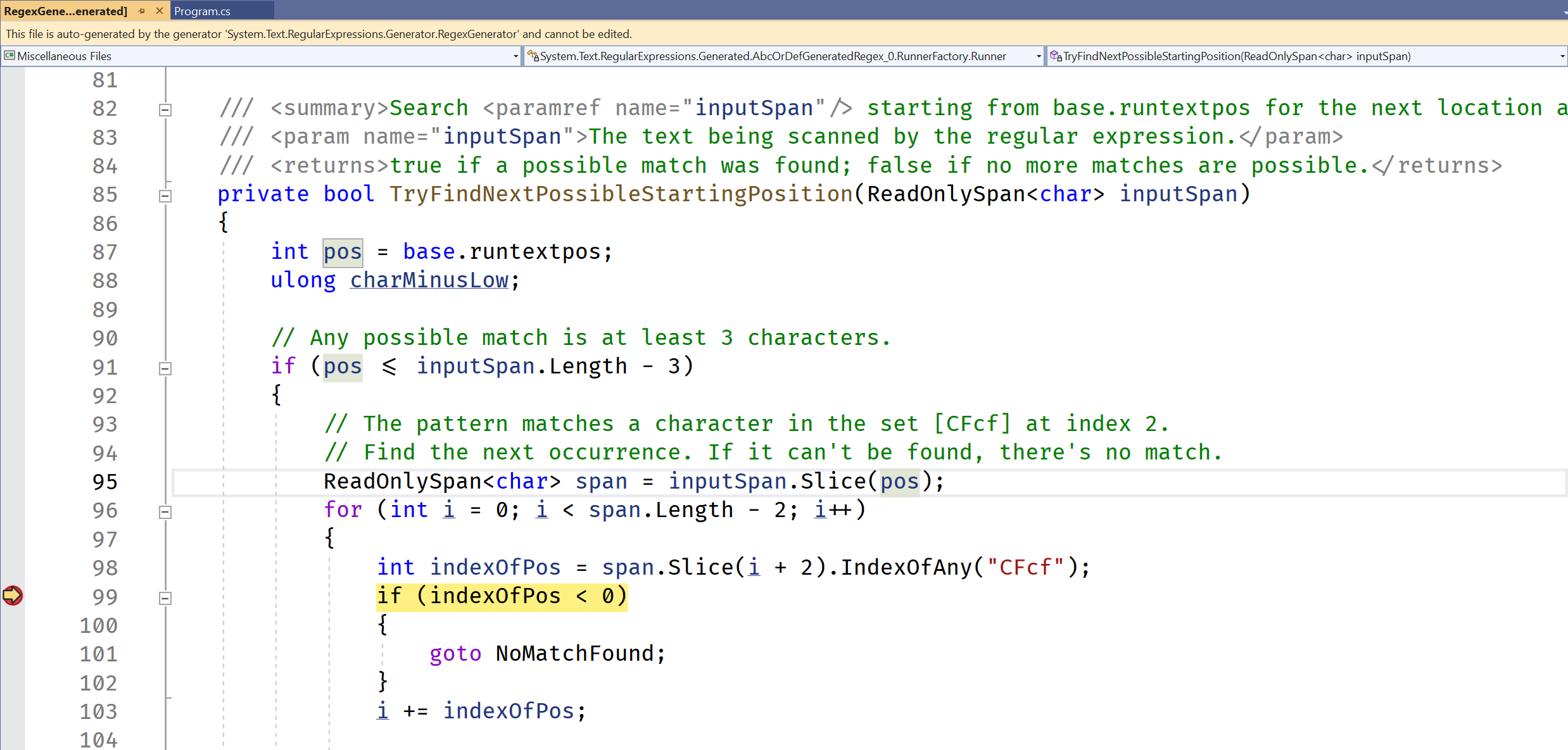Switch to the Program.cs tab

click(203, 11)
